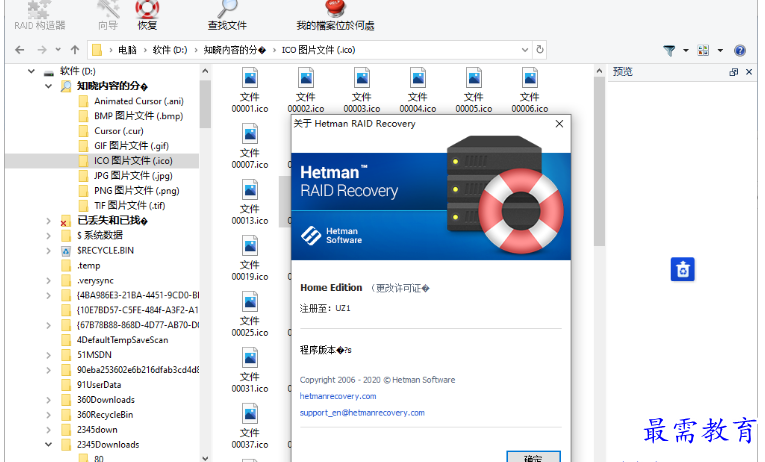Click 电脑 in the address breadcrumb

coord(127,50)
